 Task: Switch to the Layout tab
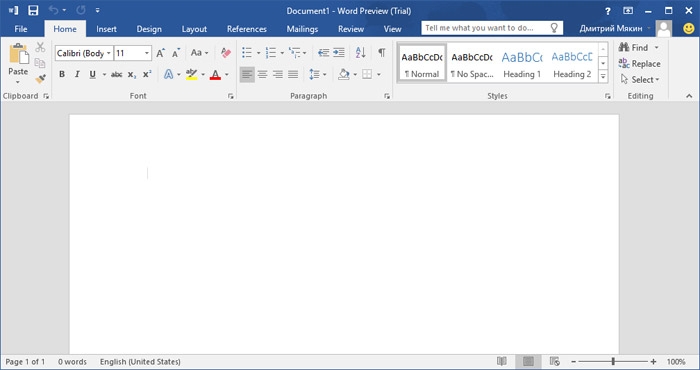coord(194,29)
